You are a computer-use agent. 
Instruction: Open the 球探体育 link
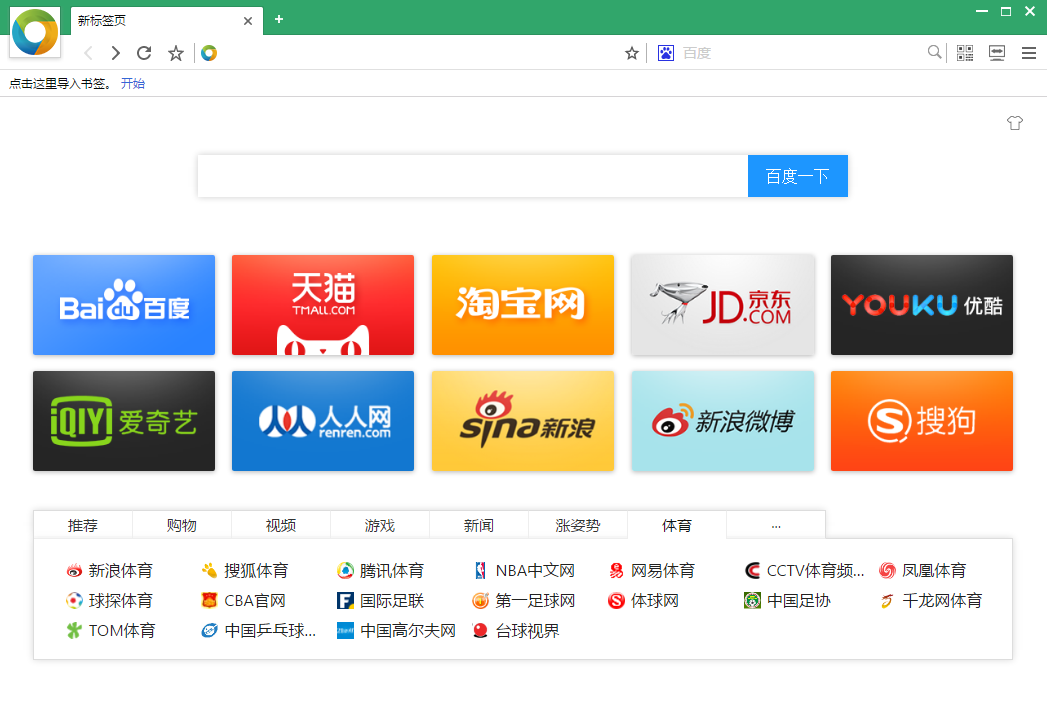(110, 601)
